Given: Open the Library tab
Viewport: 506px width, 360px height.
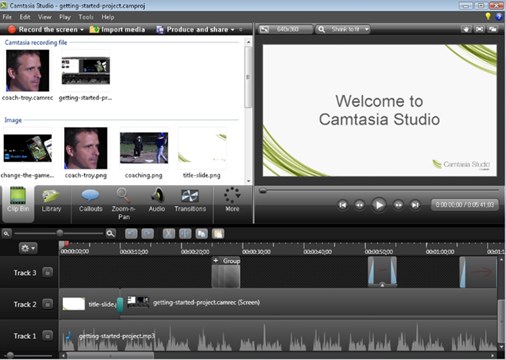Looking at the screenshot, I should click(51, 201).
